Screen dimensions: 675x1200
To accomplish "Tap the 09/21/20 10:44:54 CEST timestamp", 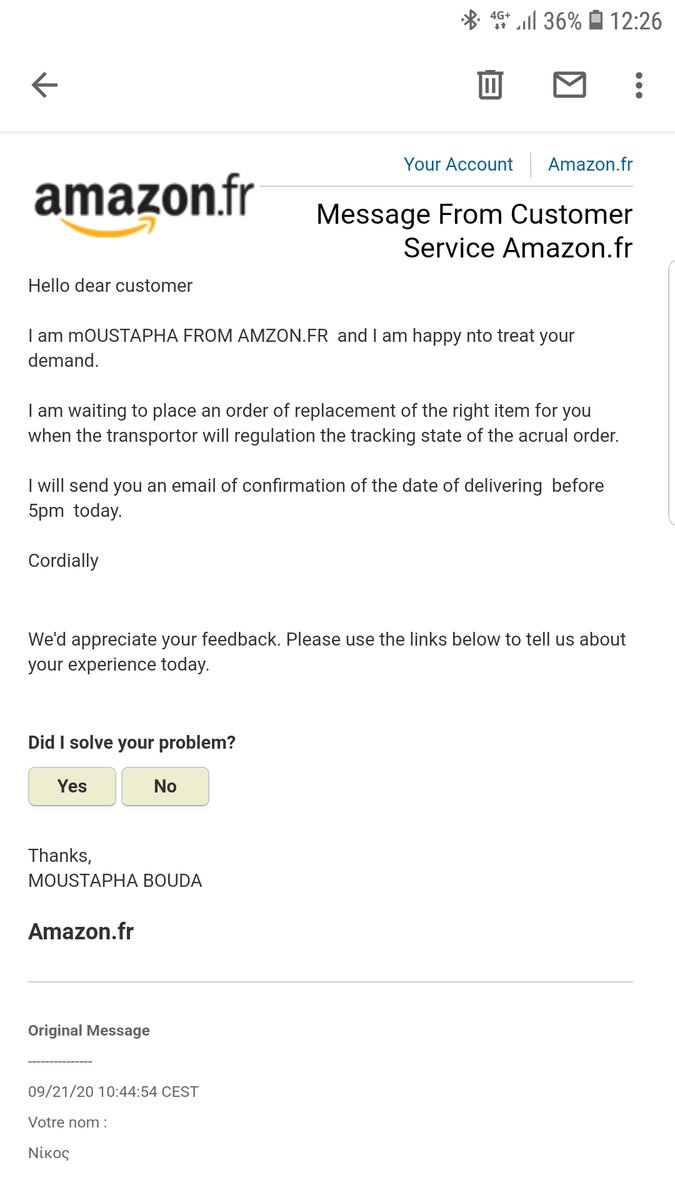I will click(113, 1091).
